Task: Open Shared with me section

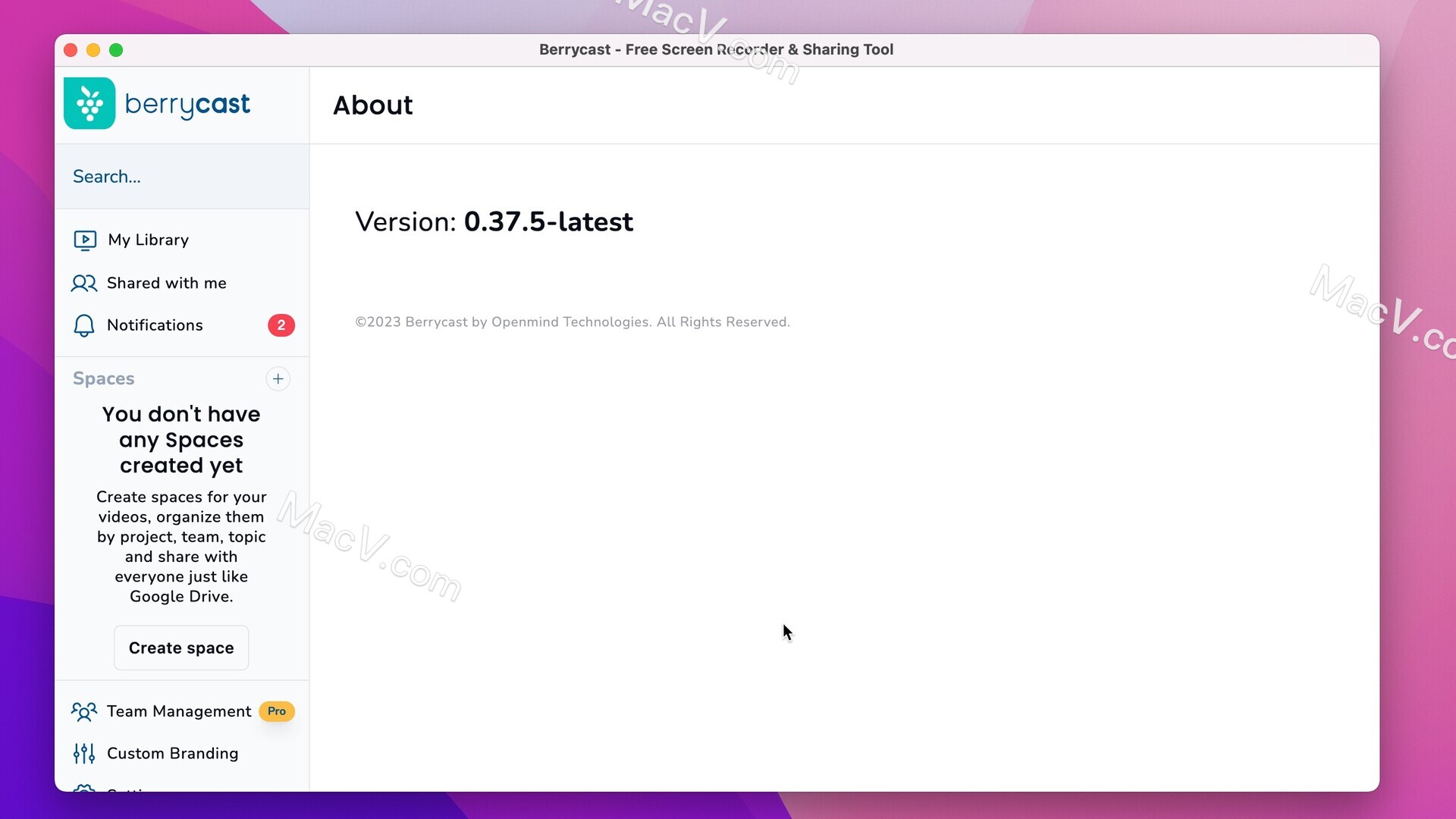Action: tap(182, 283)
